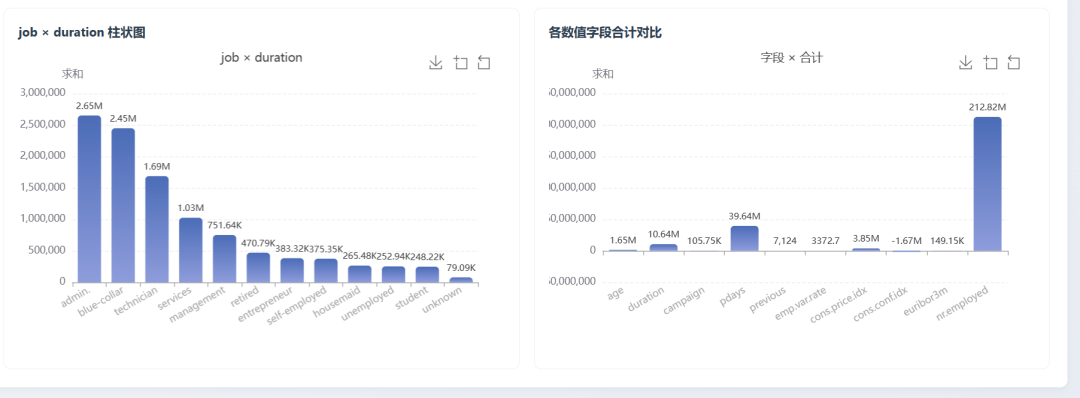Click the services bar

click(x=191, y=250)
